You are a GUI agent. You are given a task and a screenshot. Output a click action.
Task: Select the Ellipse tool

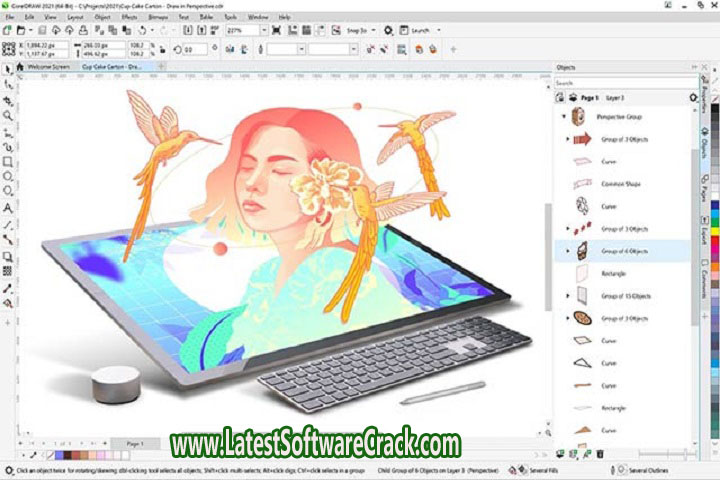click(8, 176)
